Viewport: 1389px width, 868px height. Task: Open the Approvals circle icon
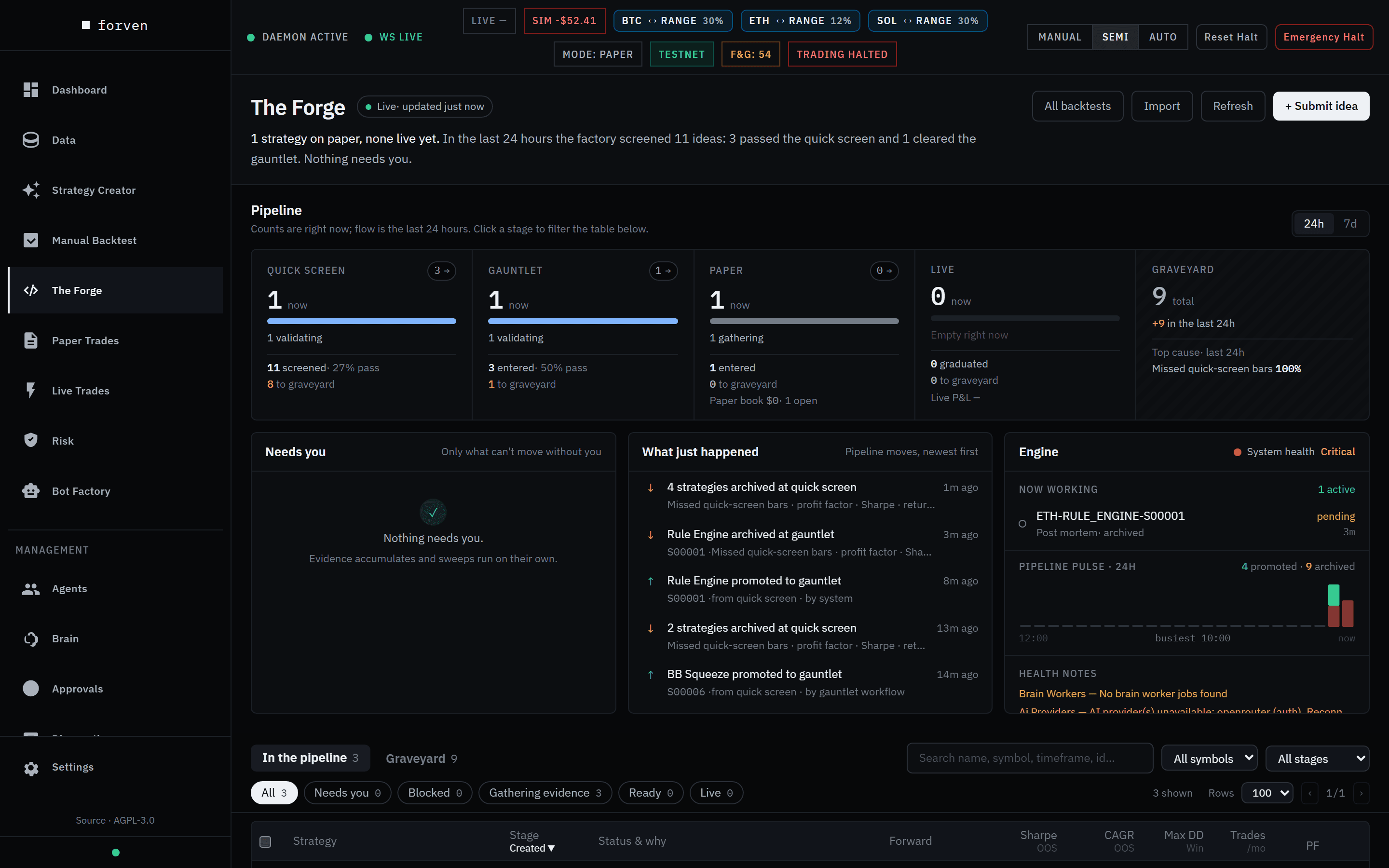tap(30, 688)
